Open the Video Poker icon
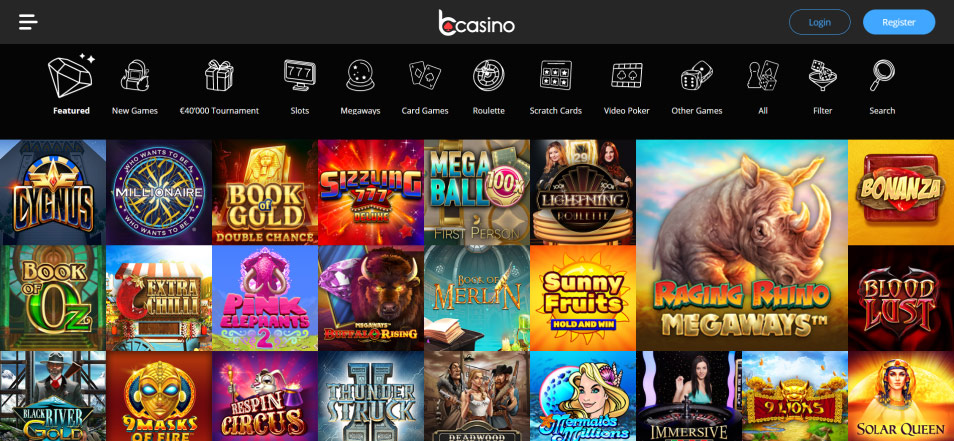The height and width of the screenshot is (441, 954). [627, 76]
